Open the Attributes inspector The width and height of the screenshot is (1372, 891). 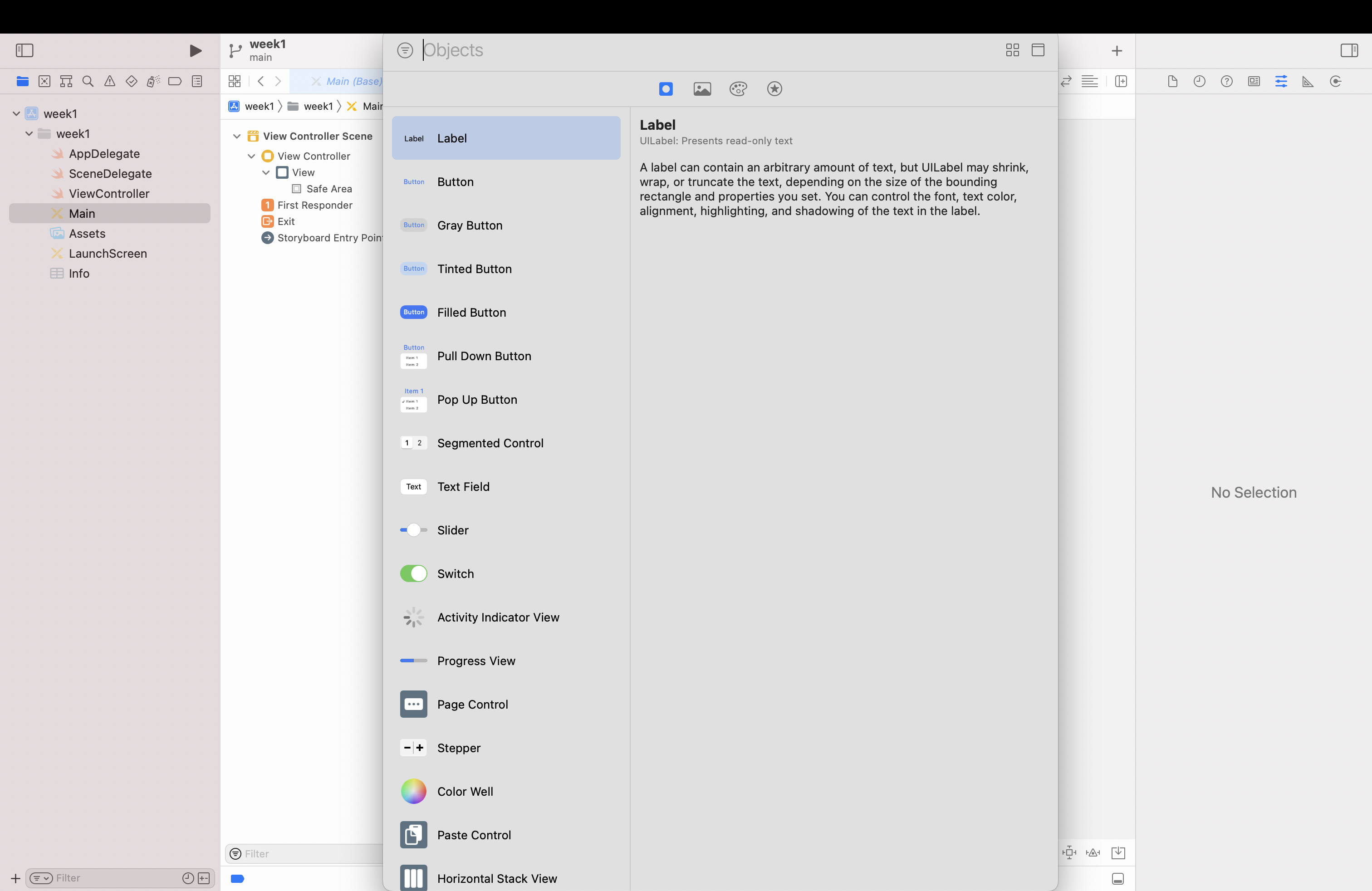[1282, 81]
